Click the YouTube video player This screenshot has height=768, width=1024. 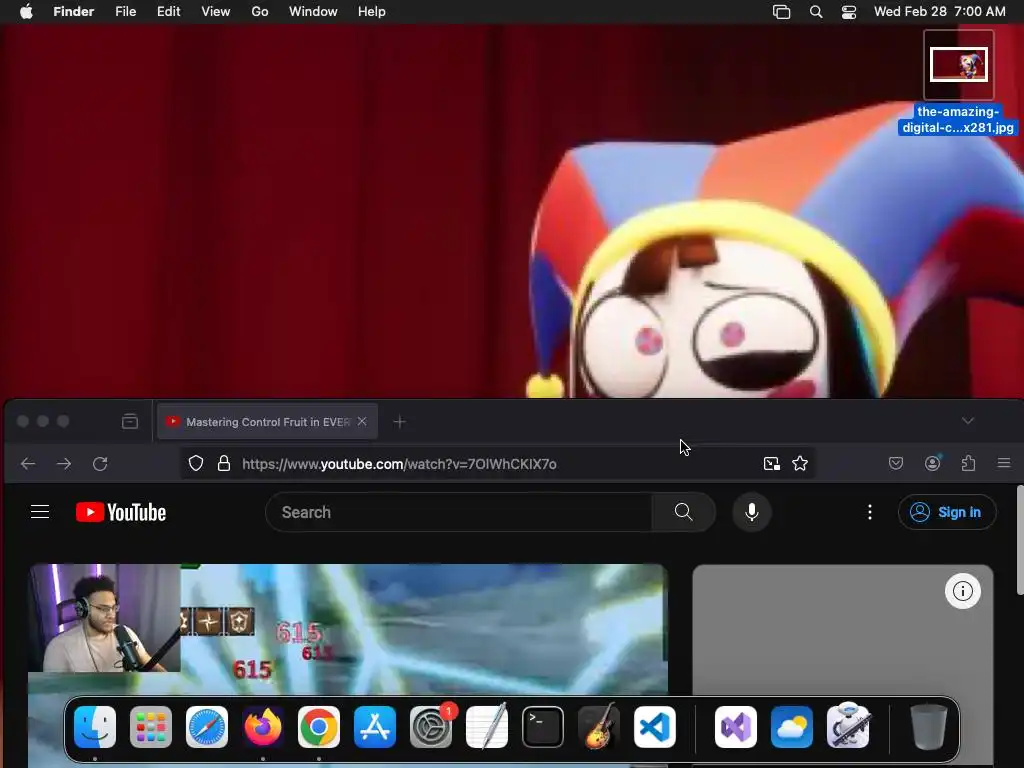click(348, 630)
